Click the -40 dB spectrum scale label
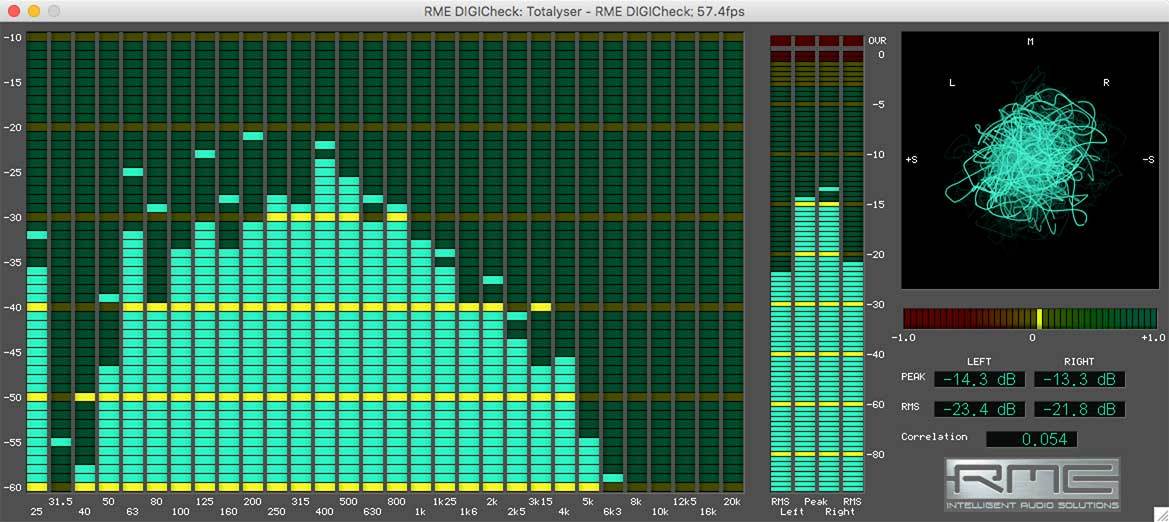Viewport: 1169px width, 522px height. pos(13,307)
